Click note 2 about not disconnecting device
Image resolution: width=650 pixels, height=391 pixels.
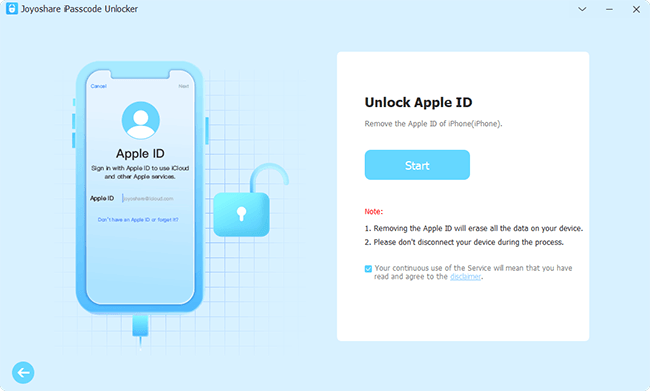tap(464, 242)
